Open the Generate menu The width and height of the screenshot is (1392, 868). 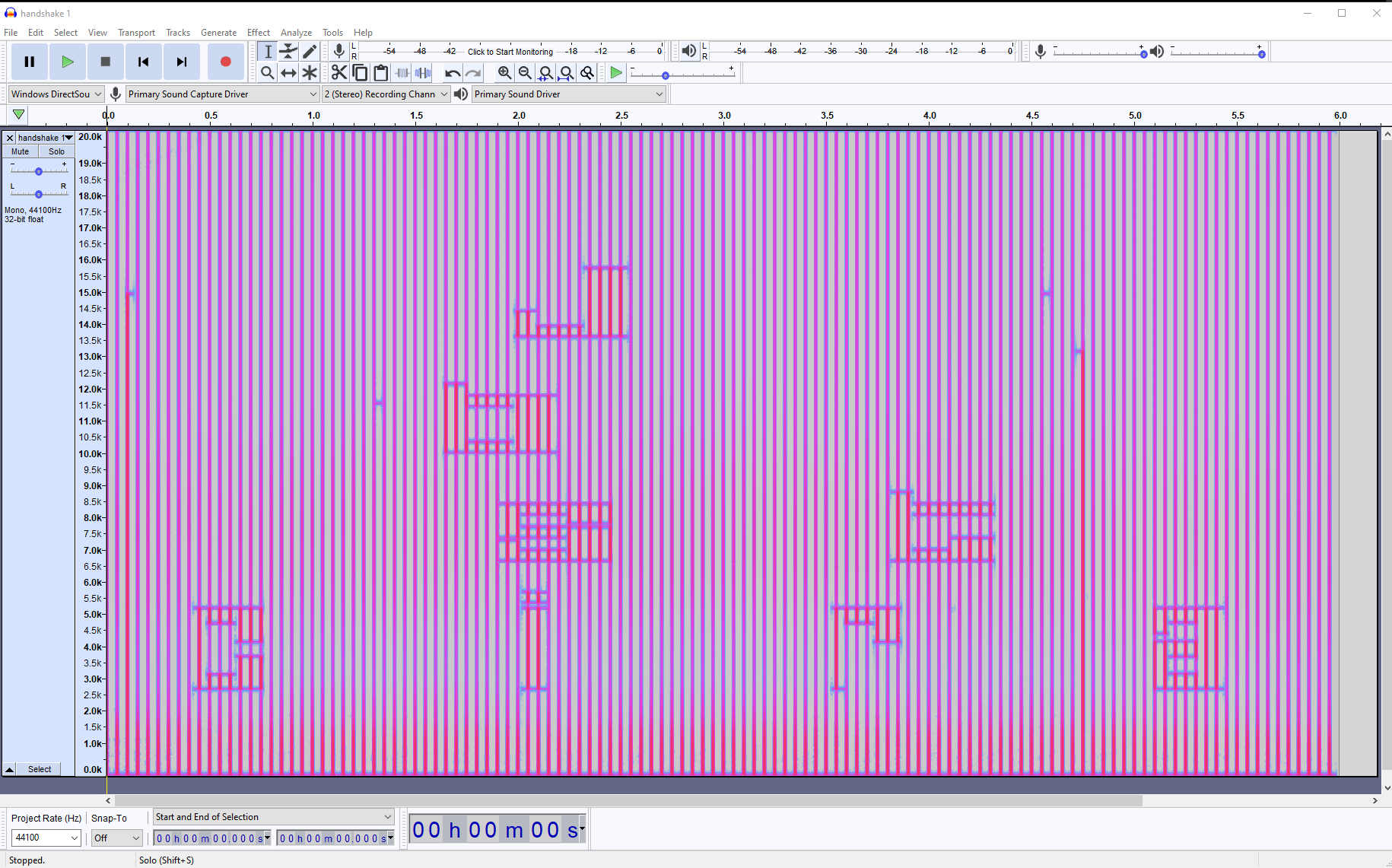click(218, 33)
